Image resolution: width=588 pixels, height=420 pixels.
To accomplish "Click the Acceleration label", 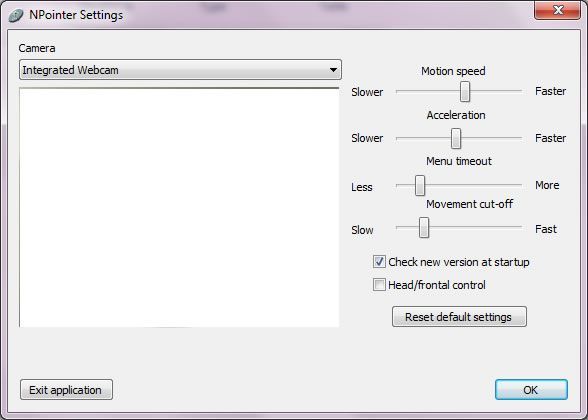I will pos(456,115).
